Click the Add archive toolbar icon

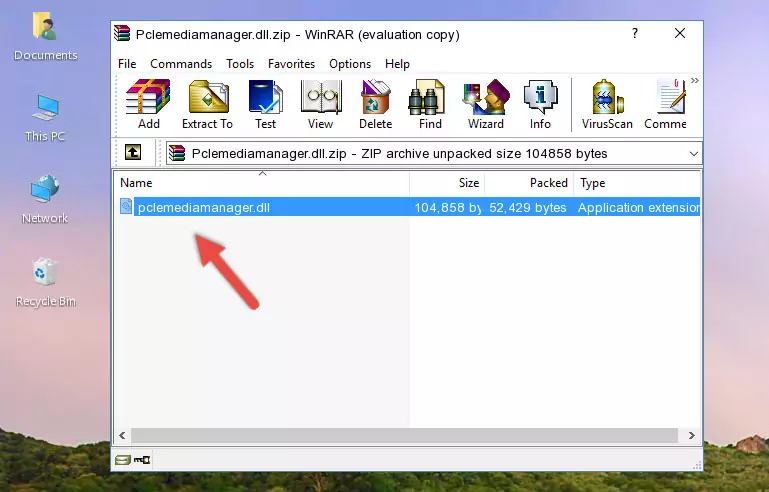148,104
